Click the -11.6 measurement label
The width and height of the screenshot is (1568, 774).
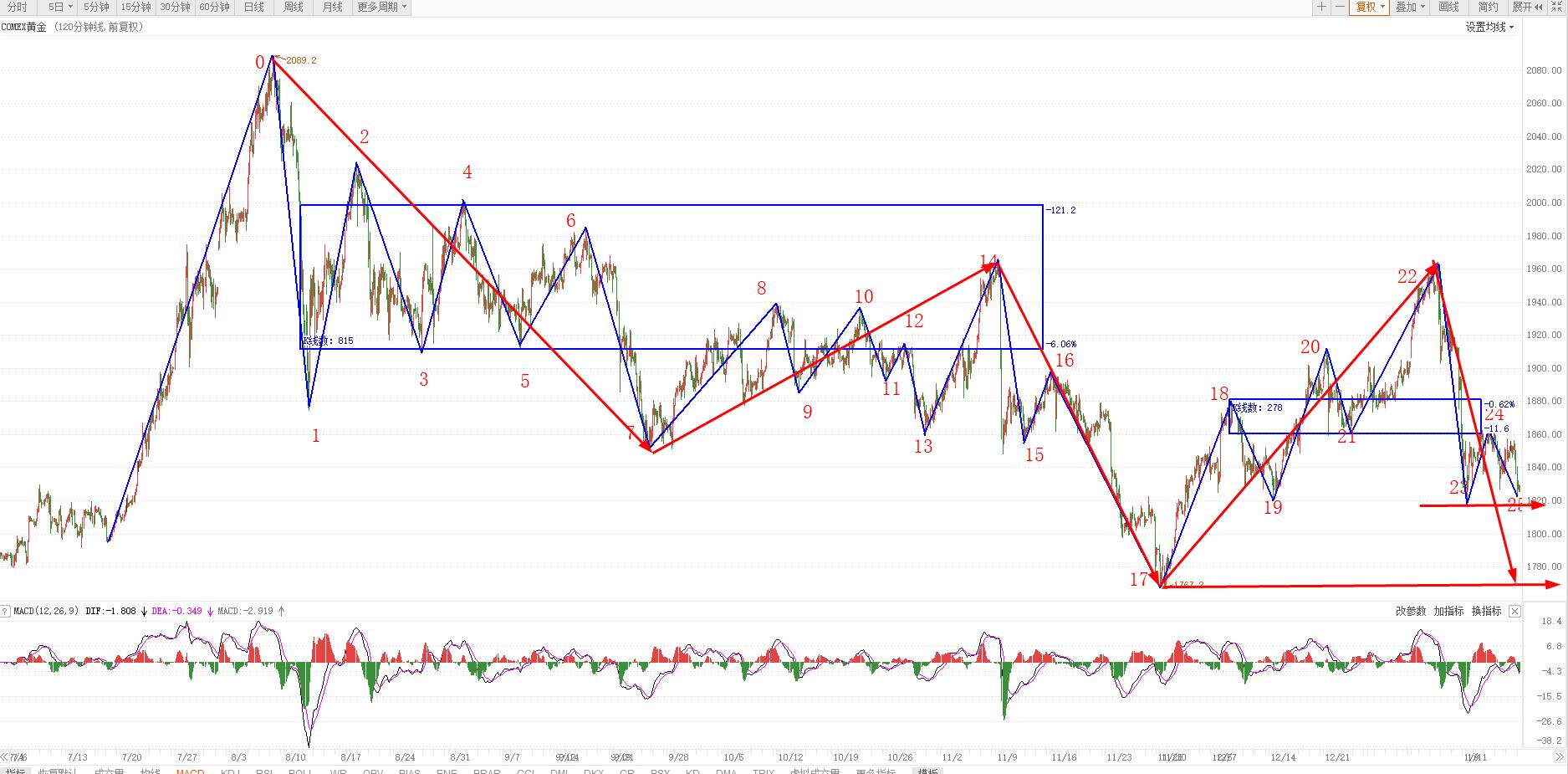coord(1496,428)
